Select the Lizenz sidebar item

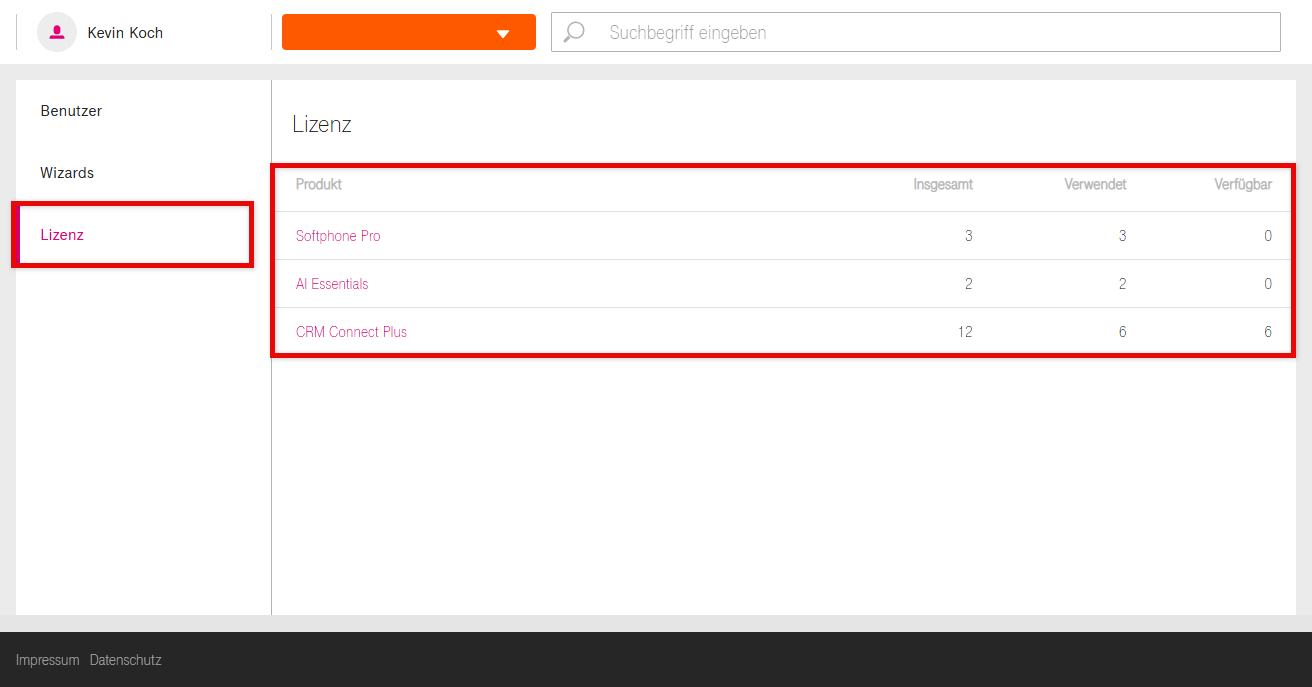pyautogui.click(x=62, y=235)
